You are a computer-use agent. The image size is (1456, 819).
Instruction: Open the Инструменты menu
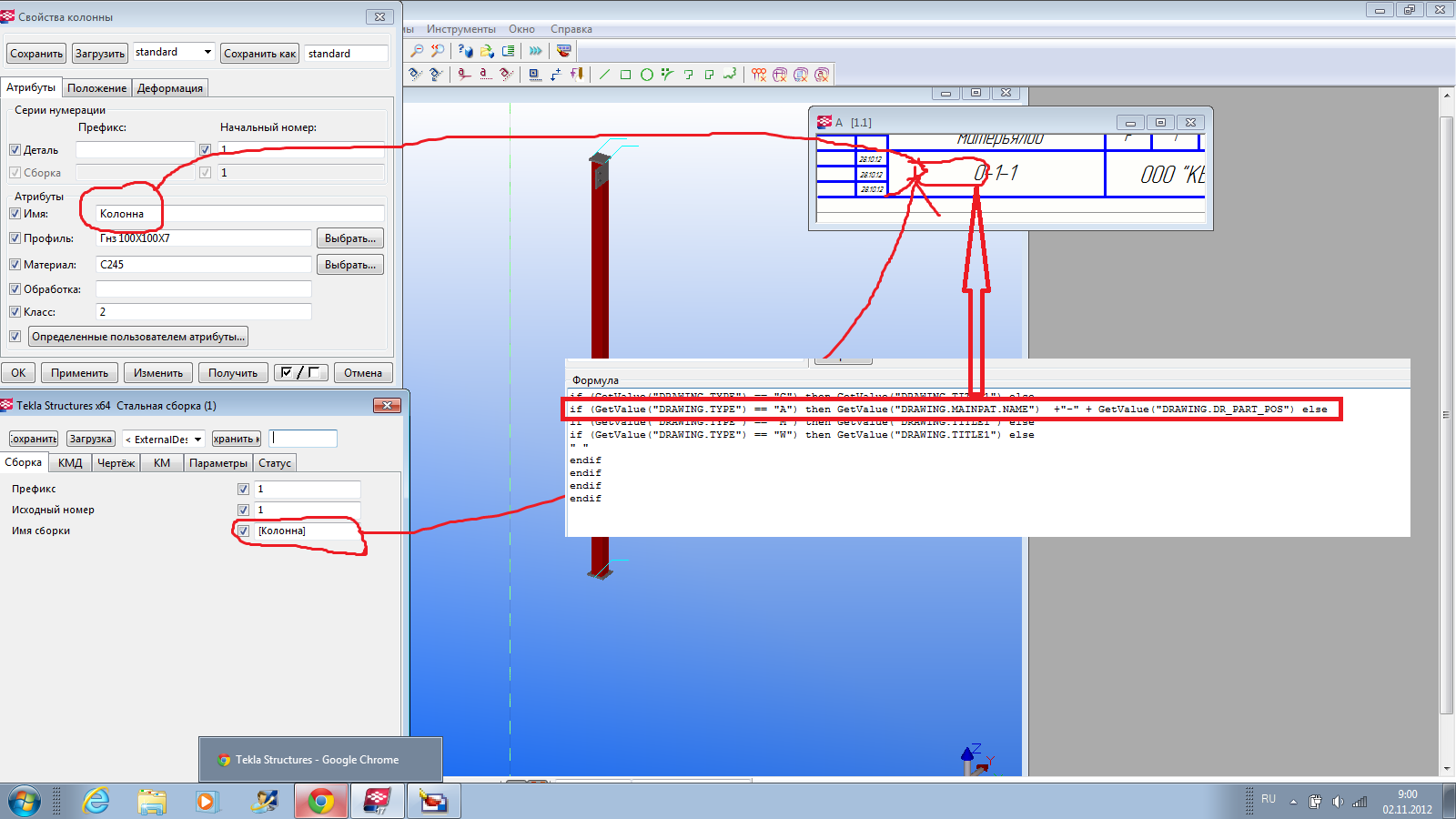[460, 29]
